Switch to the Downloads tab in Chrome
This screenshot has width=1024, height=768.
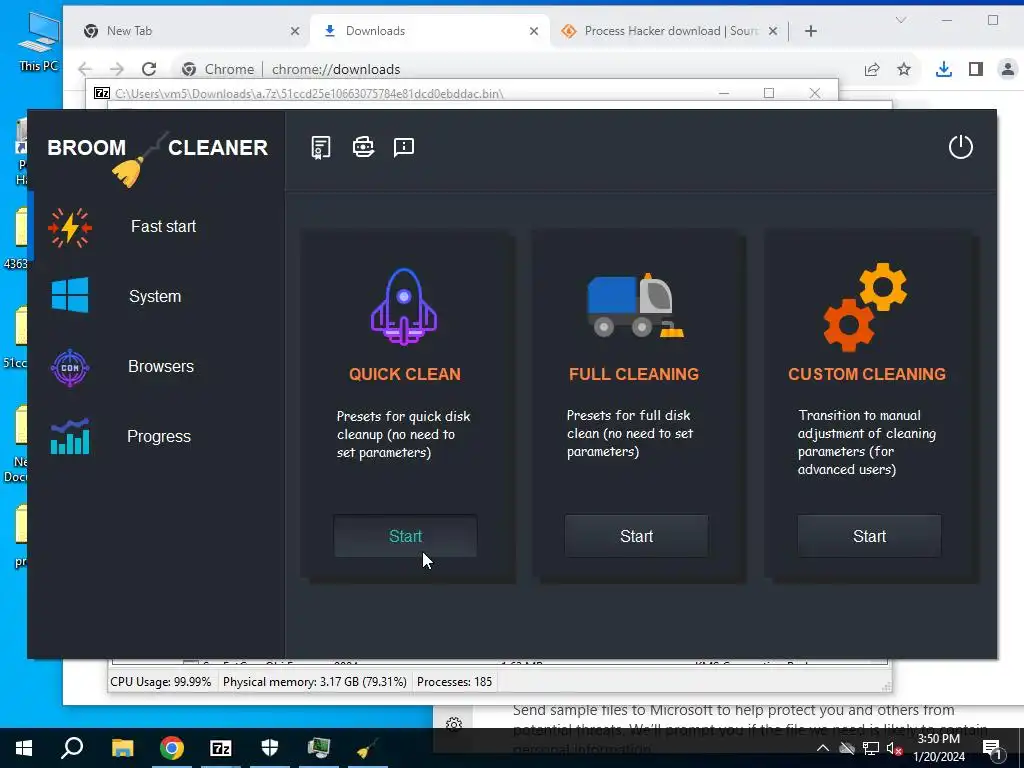coord(428,31)
